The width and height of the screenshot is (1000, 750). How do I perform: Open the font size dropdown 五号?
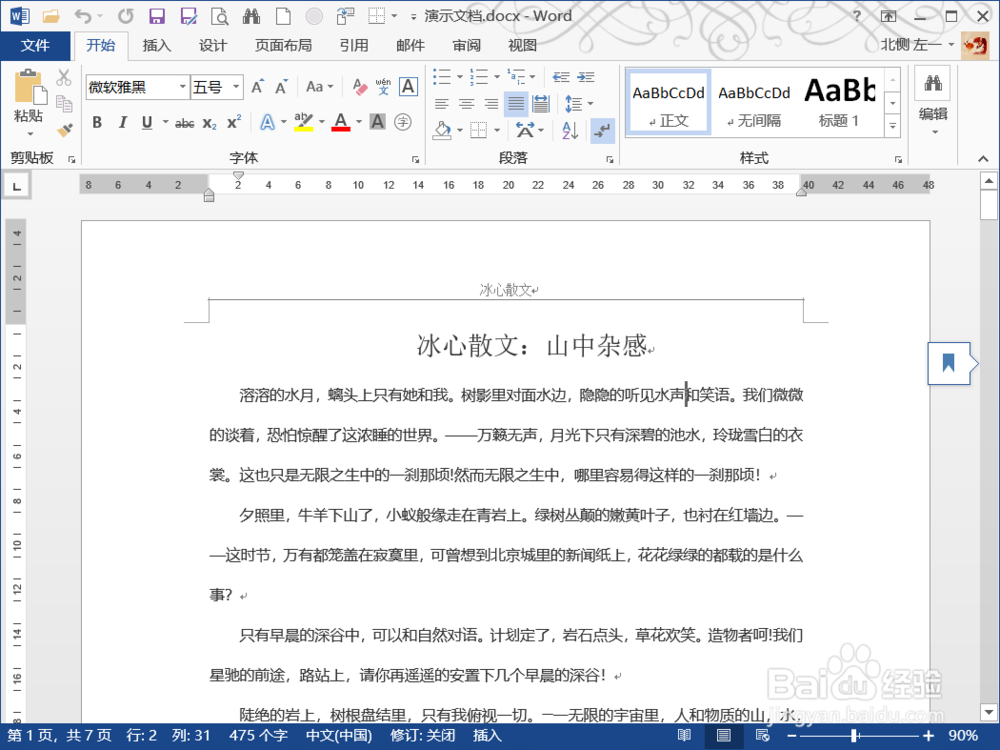[236, 87]
